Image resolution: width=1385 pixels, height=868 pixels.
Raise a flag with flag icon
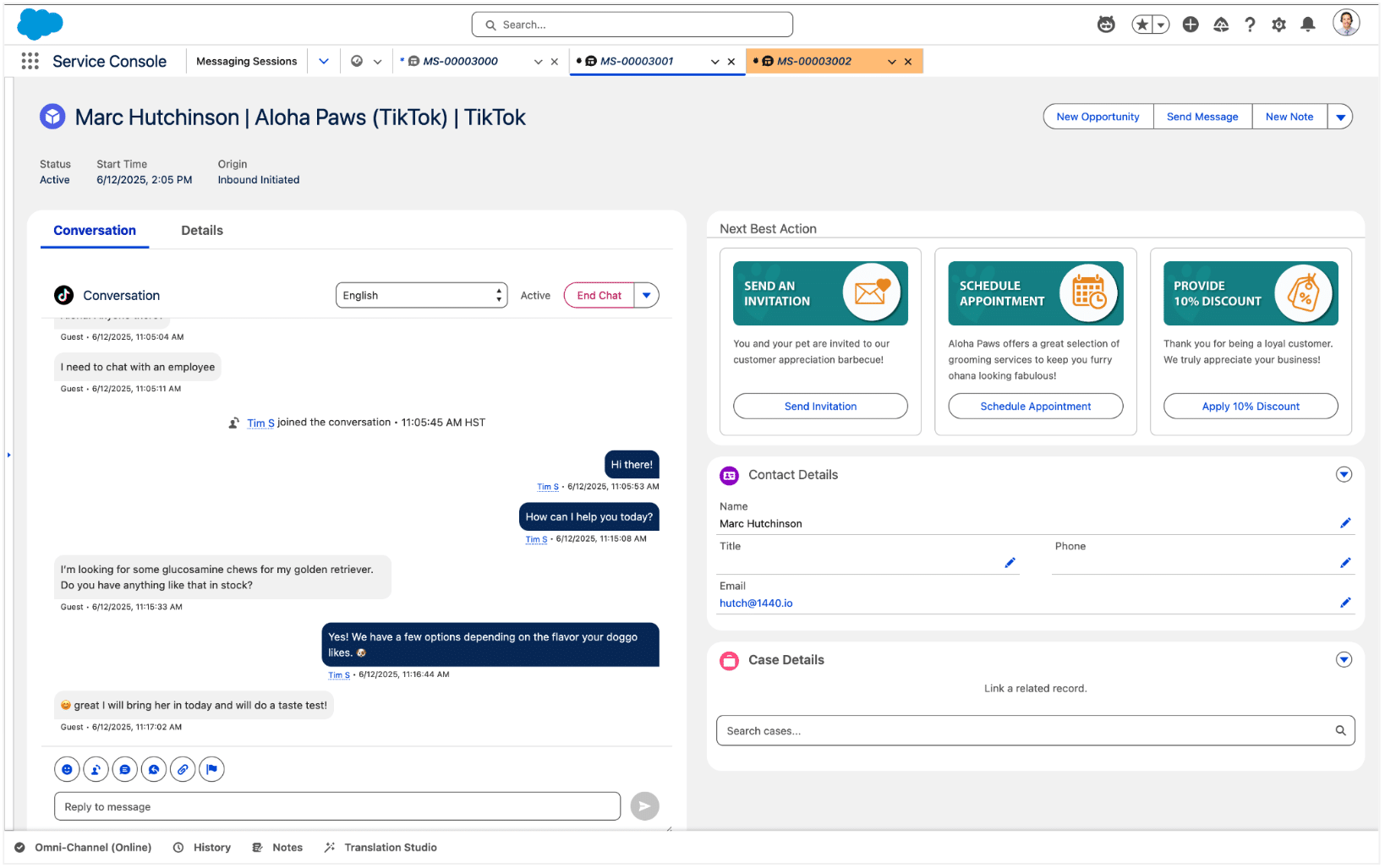(x=211, y=769)
